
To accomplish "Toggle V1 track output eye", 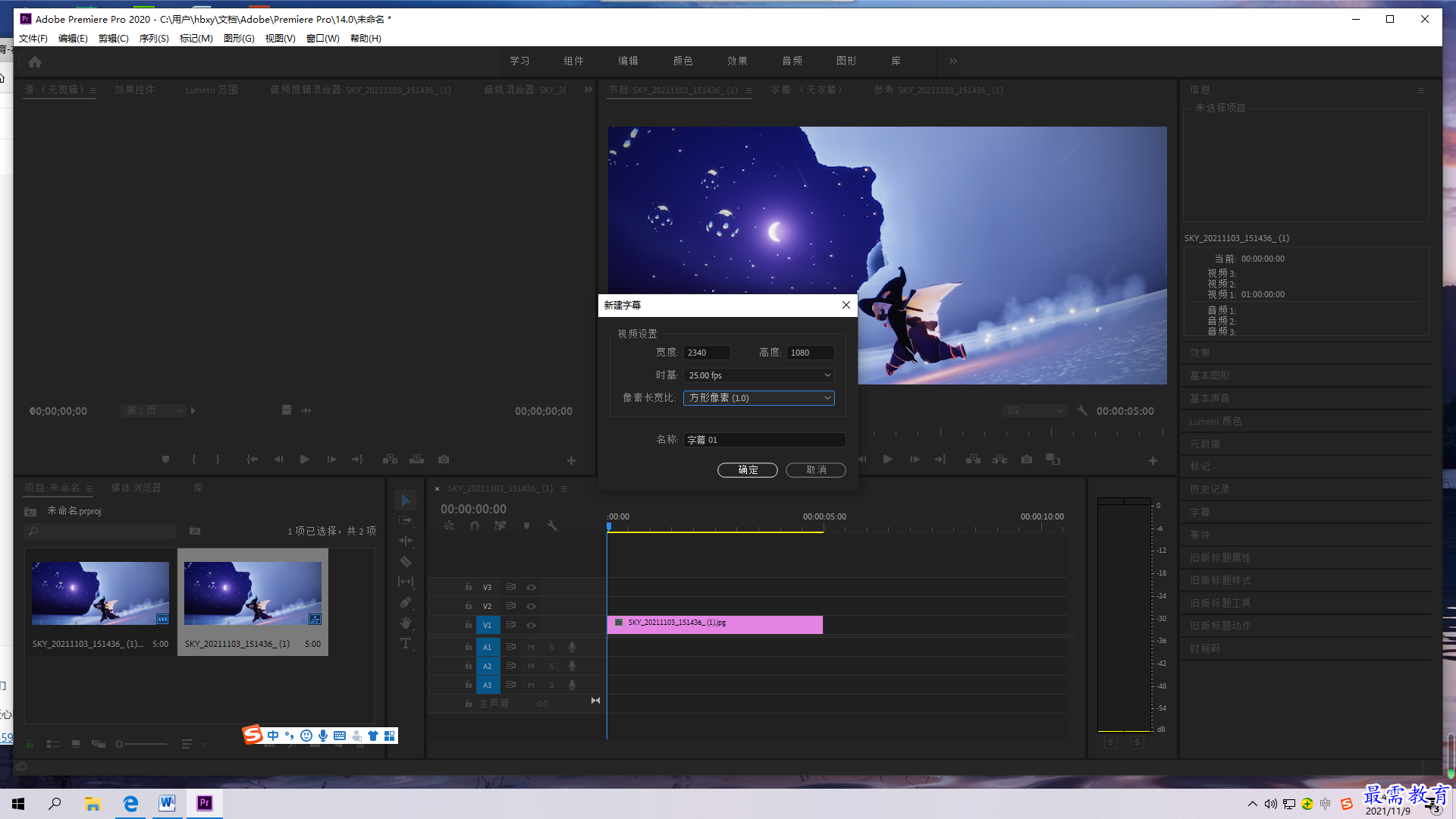I will tap(532, 625).
